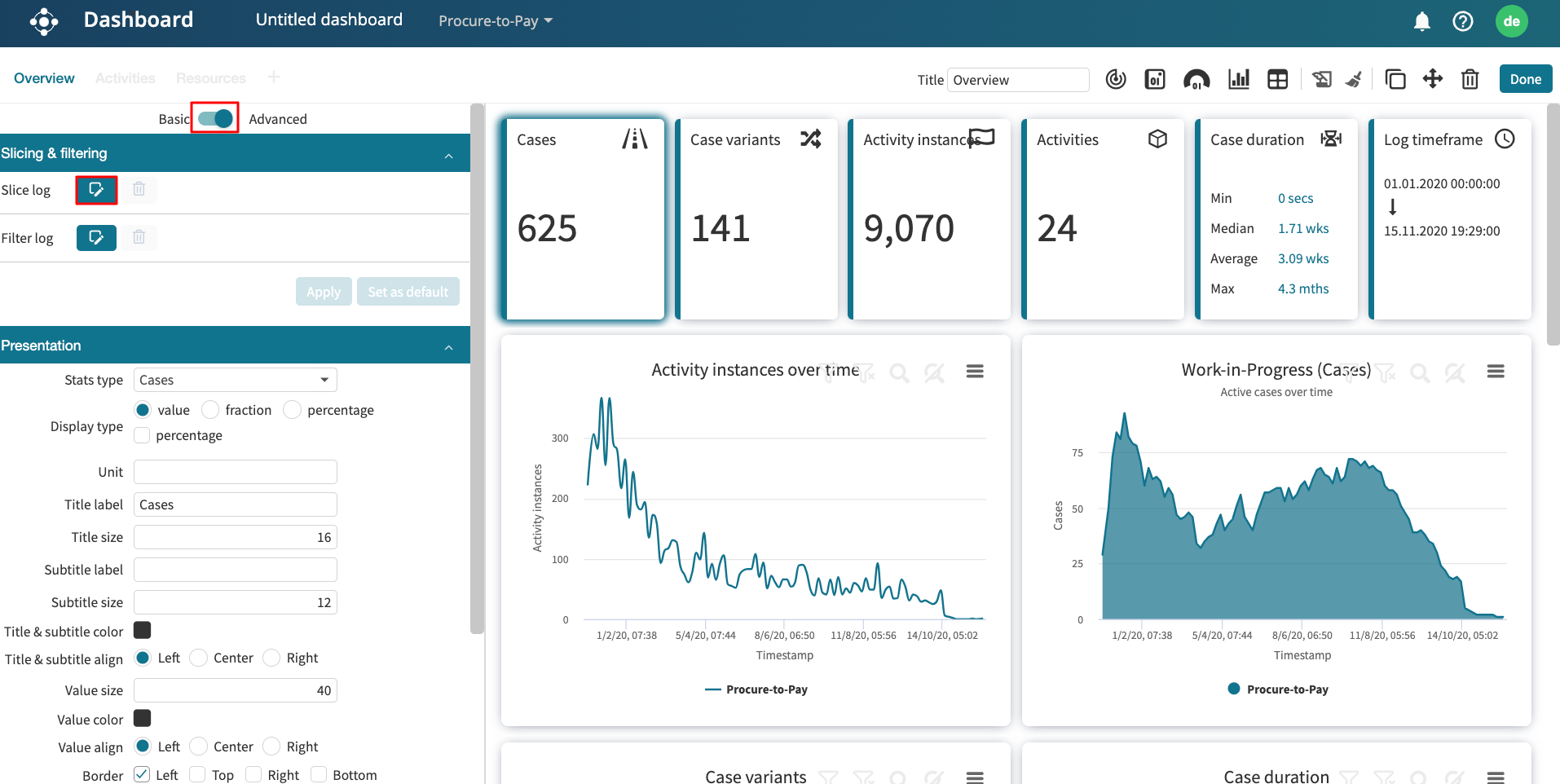Collapse the Slicing & filtering section

pos(448,154)
